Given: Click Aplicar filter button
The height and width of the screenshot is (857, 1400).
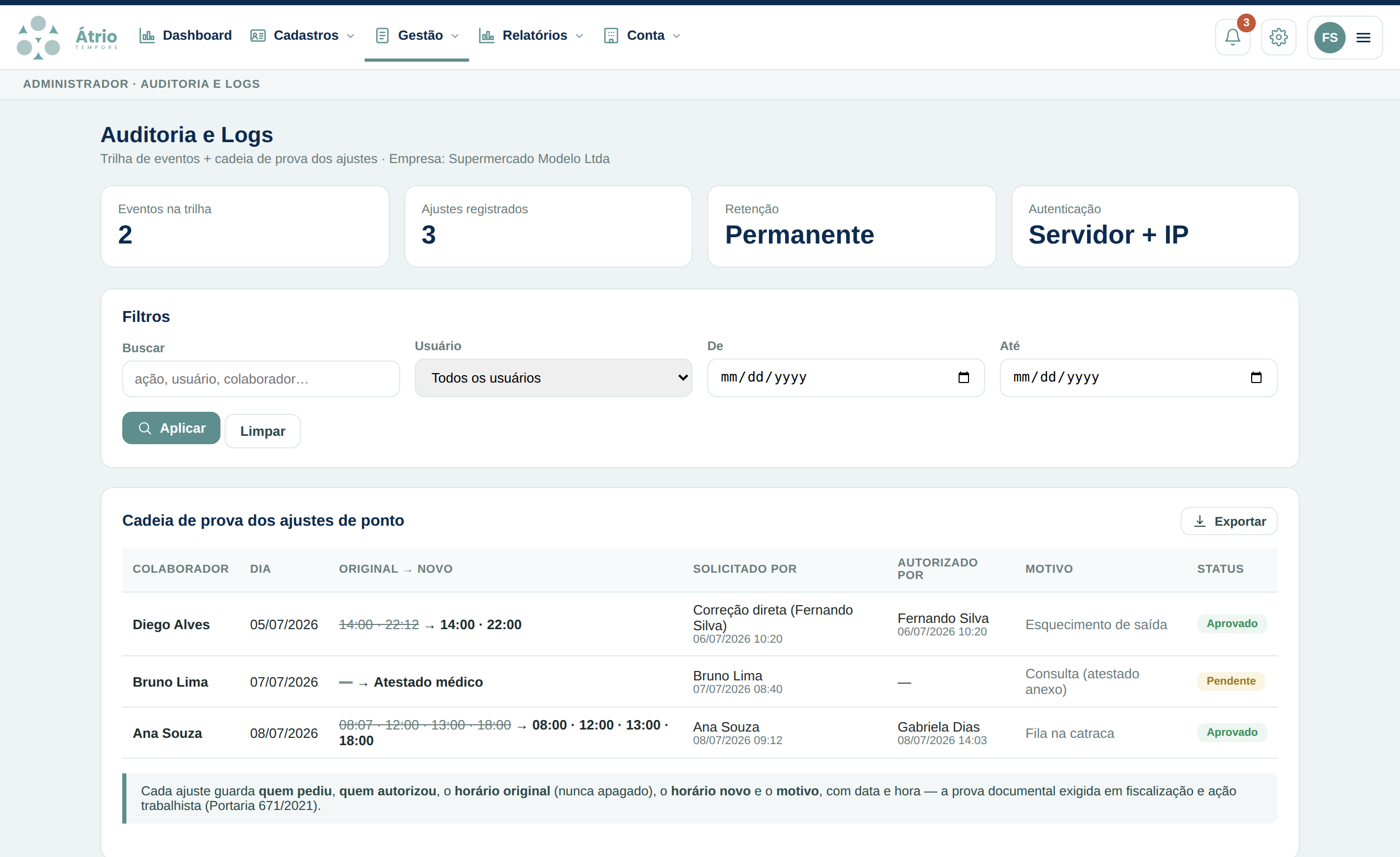Looking at the screenshot, I should click(171, 428).
